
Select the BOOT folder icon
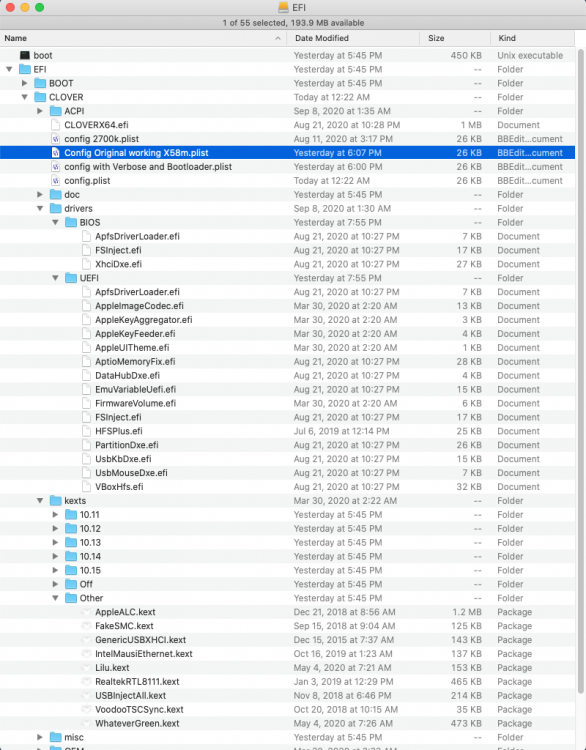click(40, 83)
